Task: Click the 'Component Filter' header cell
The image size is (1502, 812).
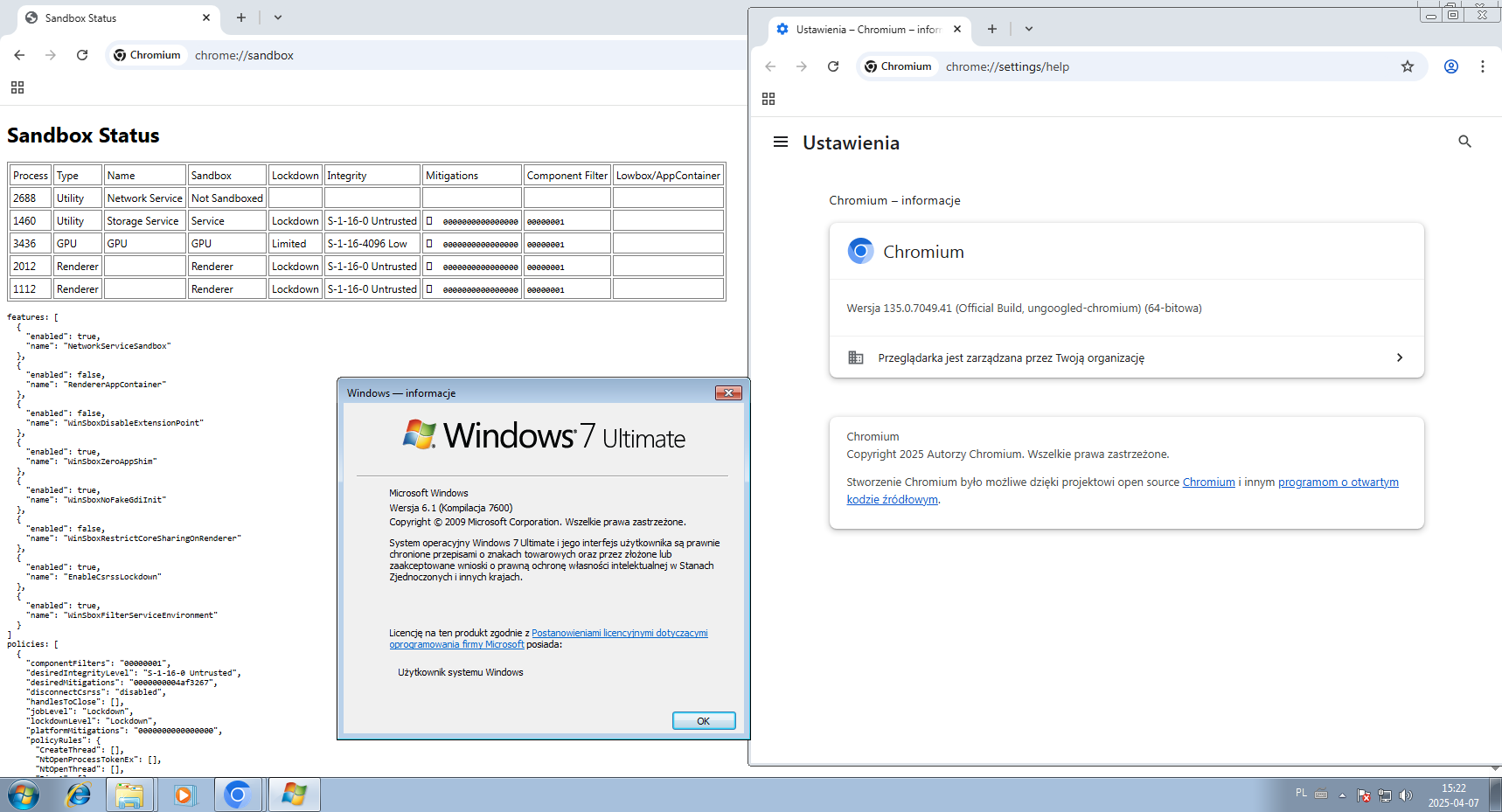Action: [567, 176]
